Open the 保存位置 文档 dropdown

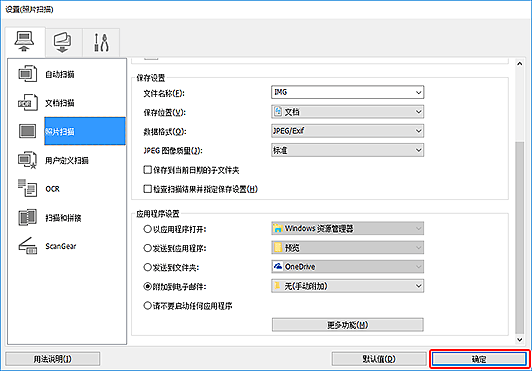(x=347, y=112)
